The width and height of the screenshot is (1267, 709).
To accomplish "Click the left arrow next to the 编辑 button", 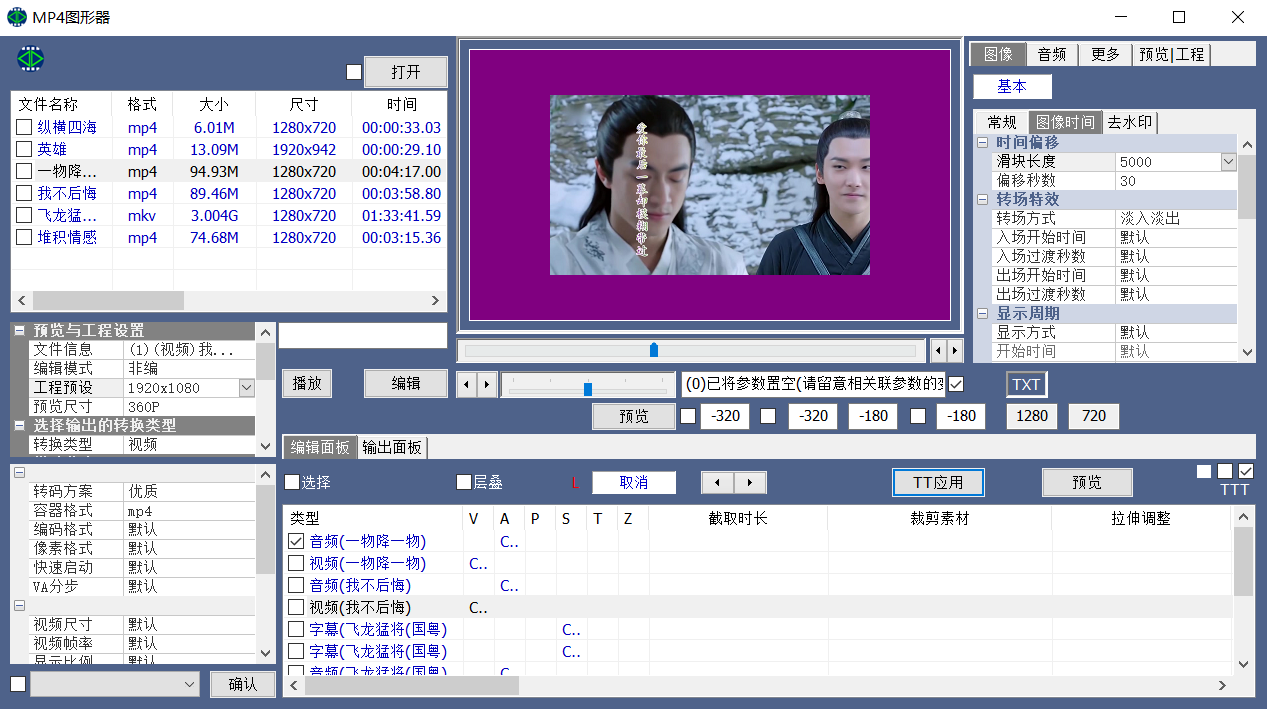I will (466, 384).
